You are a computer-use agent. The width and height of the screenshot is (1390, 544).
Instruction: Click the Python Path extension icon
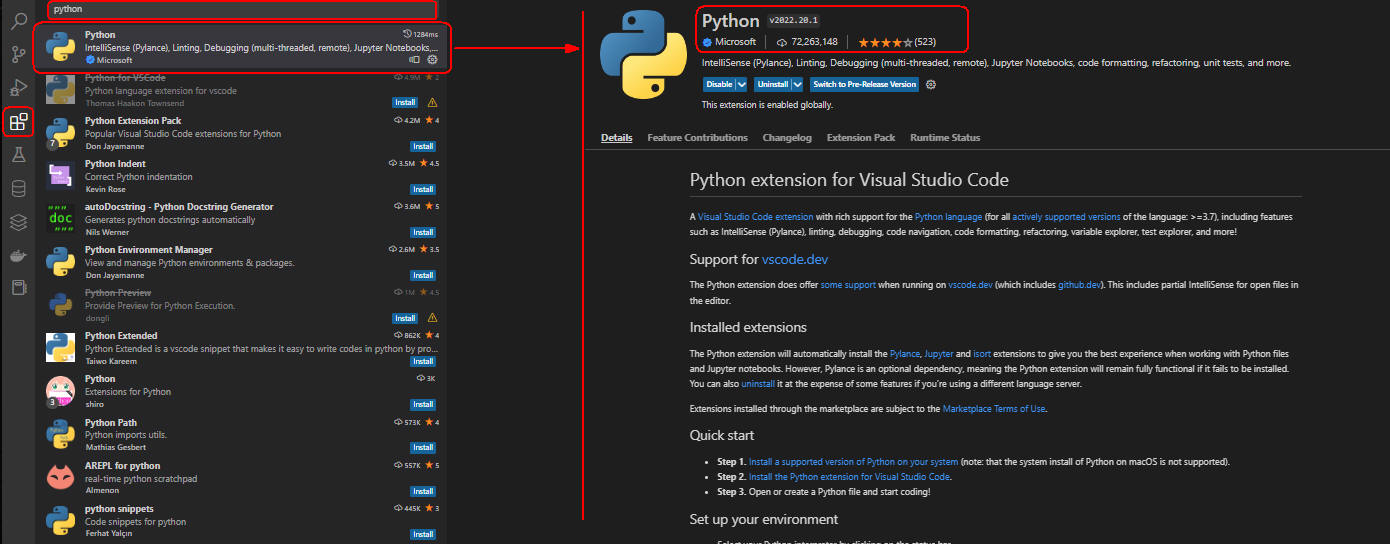(60, 435)
